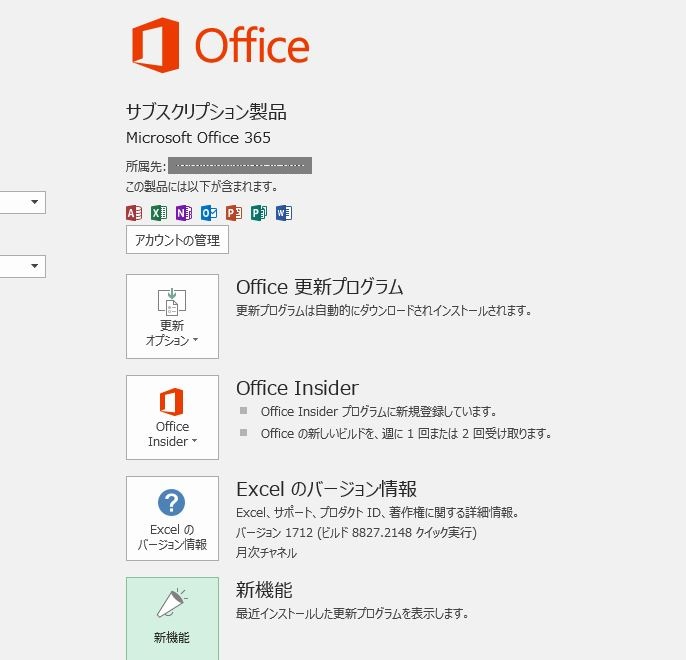Open the 更新オプション update options menu
The image size is (686, 660).
172,316
